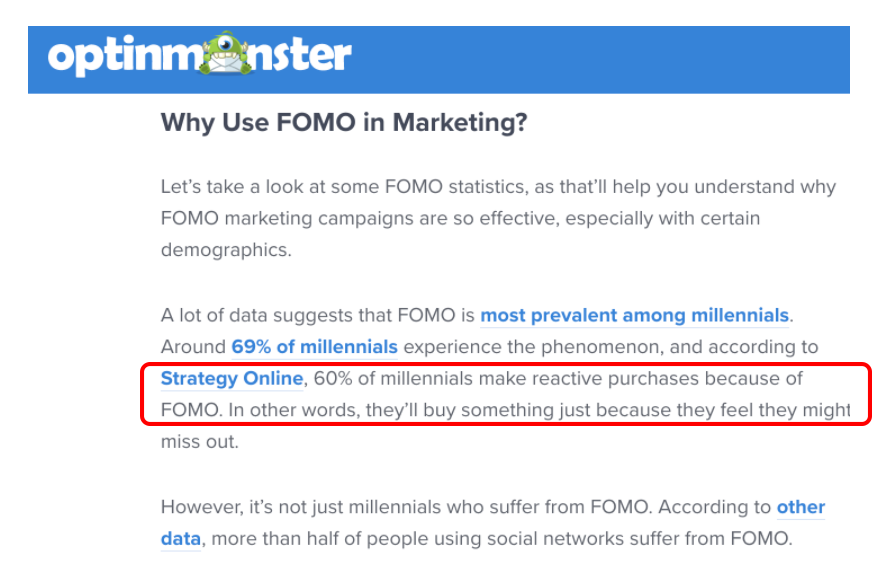Follow the "69% of millennials" link
Viewport: 878px width, 578px height.
pyautogui.click(x=314, y=347)
